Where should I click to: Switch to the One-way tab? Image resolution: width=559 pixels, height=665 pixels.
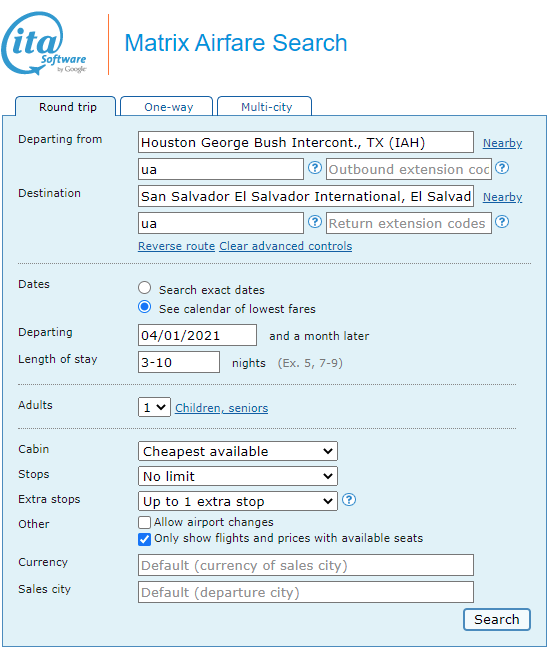coord(167,106)
